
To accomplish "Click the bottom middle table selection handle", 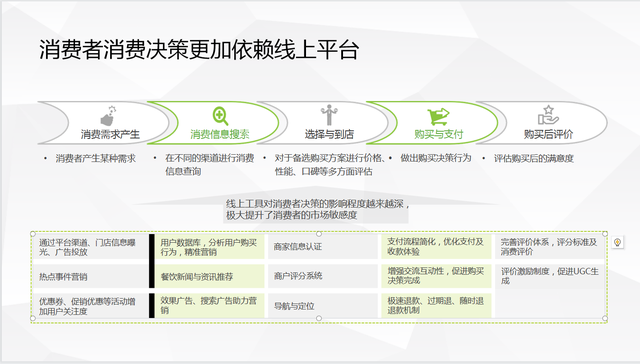I will 319,318.
